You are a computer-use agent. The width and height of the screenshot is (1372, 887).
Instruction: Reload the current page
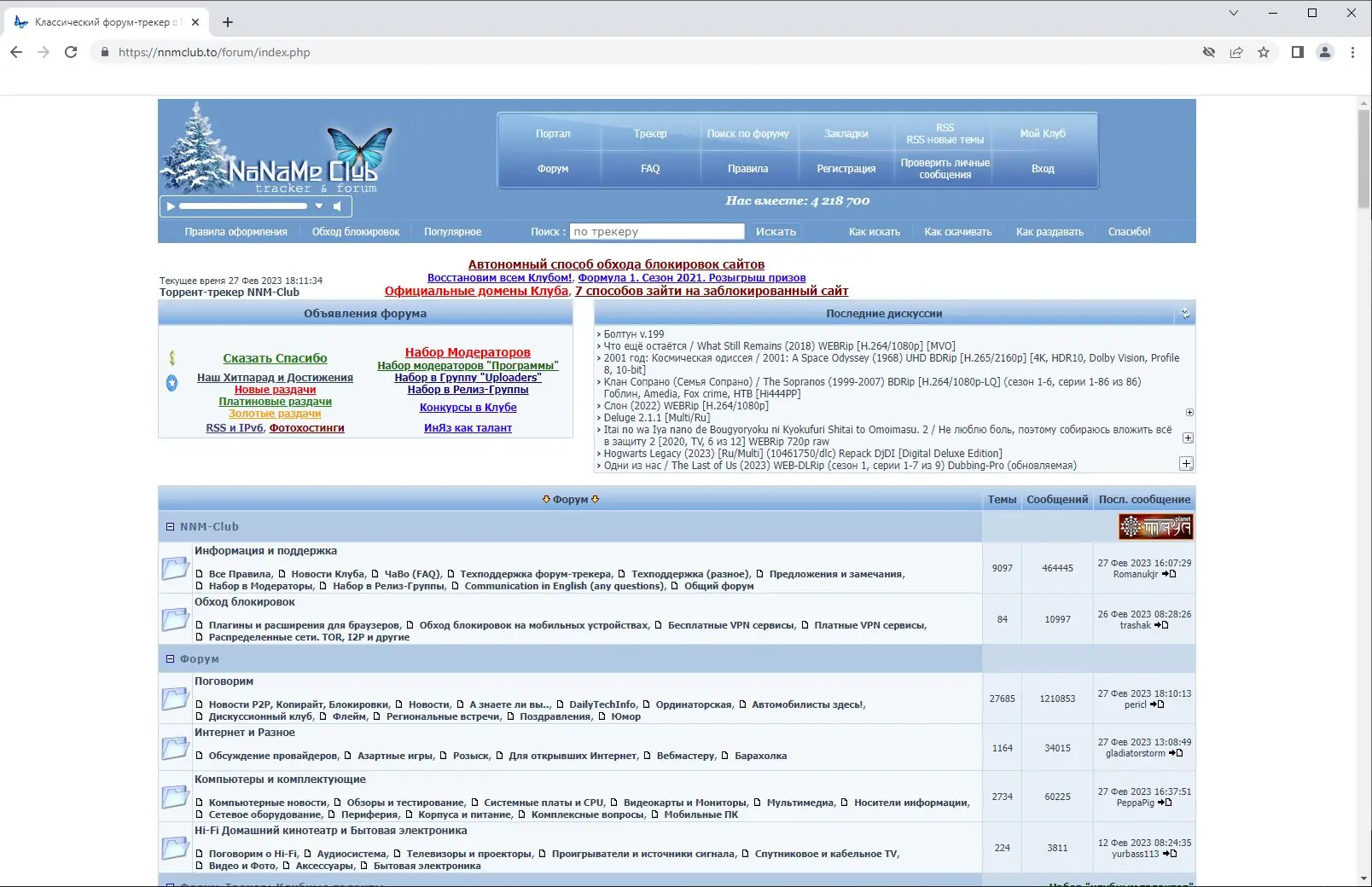[71, 52]
